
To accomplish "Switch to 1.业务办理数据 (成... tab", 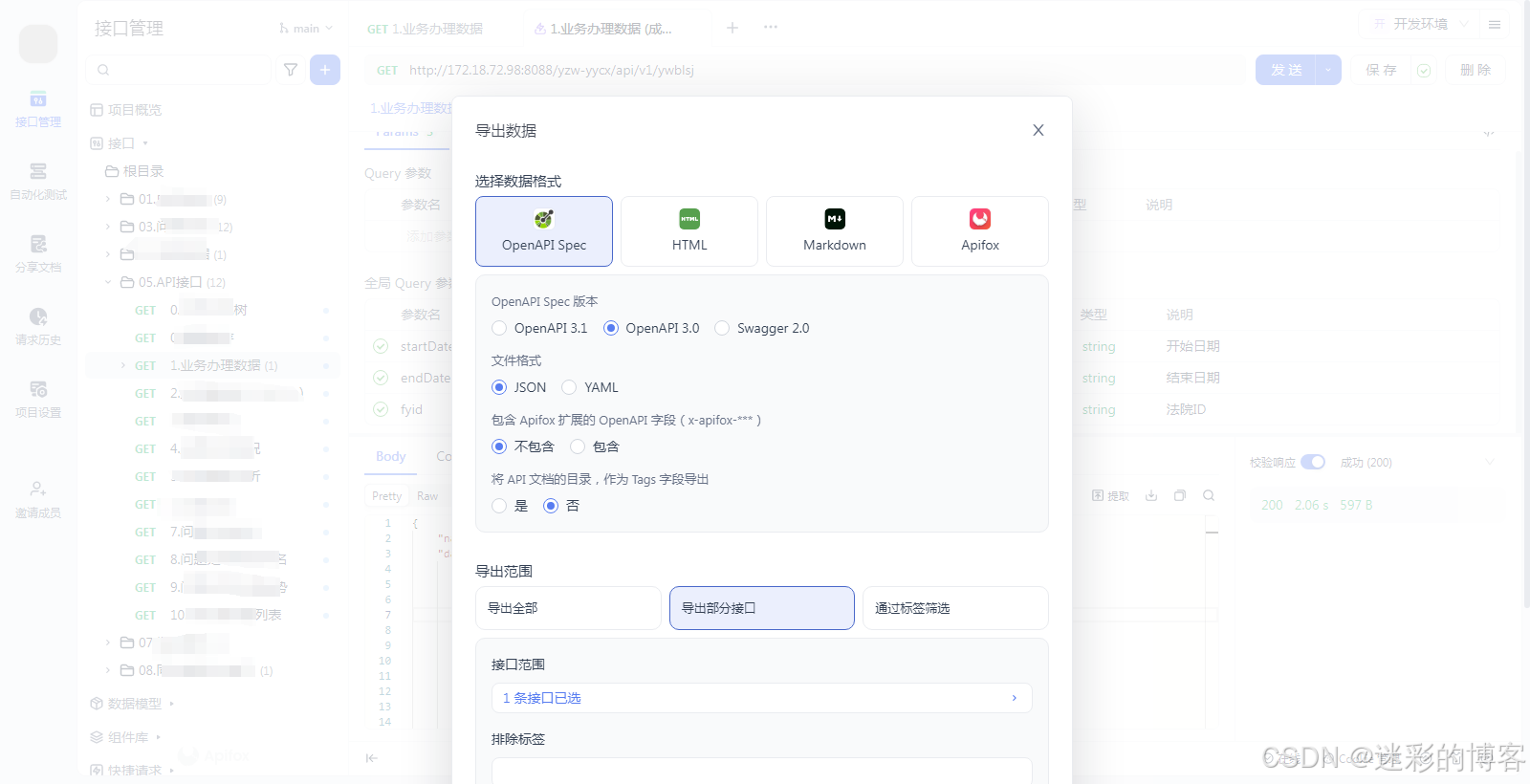I will [x=603, y=29].
